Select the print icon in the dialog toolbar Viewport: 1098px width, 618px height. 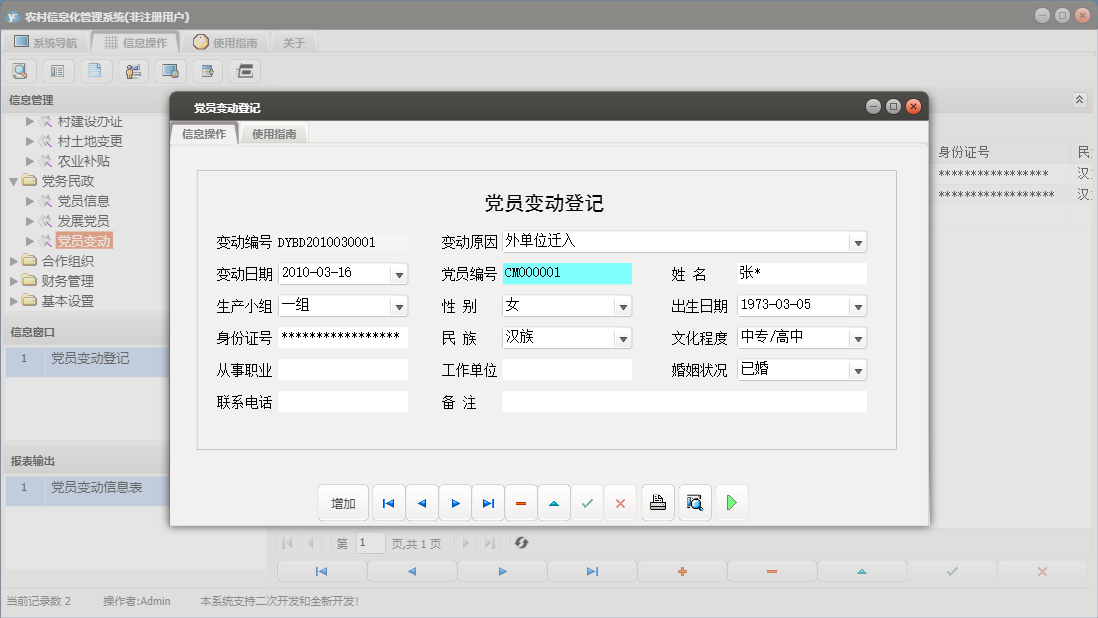(x=657, y=502)
